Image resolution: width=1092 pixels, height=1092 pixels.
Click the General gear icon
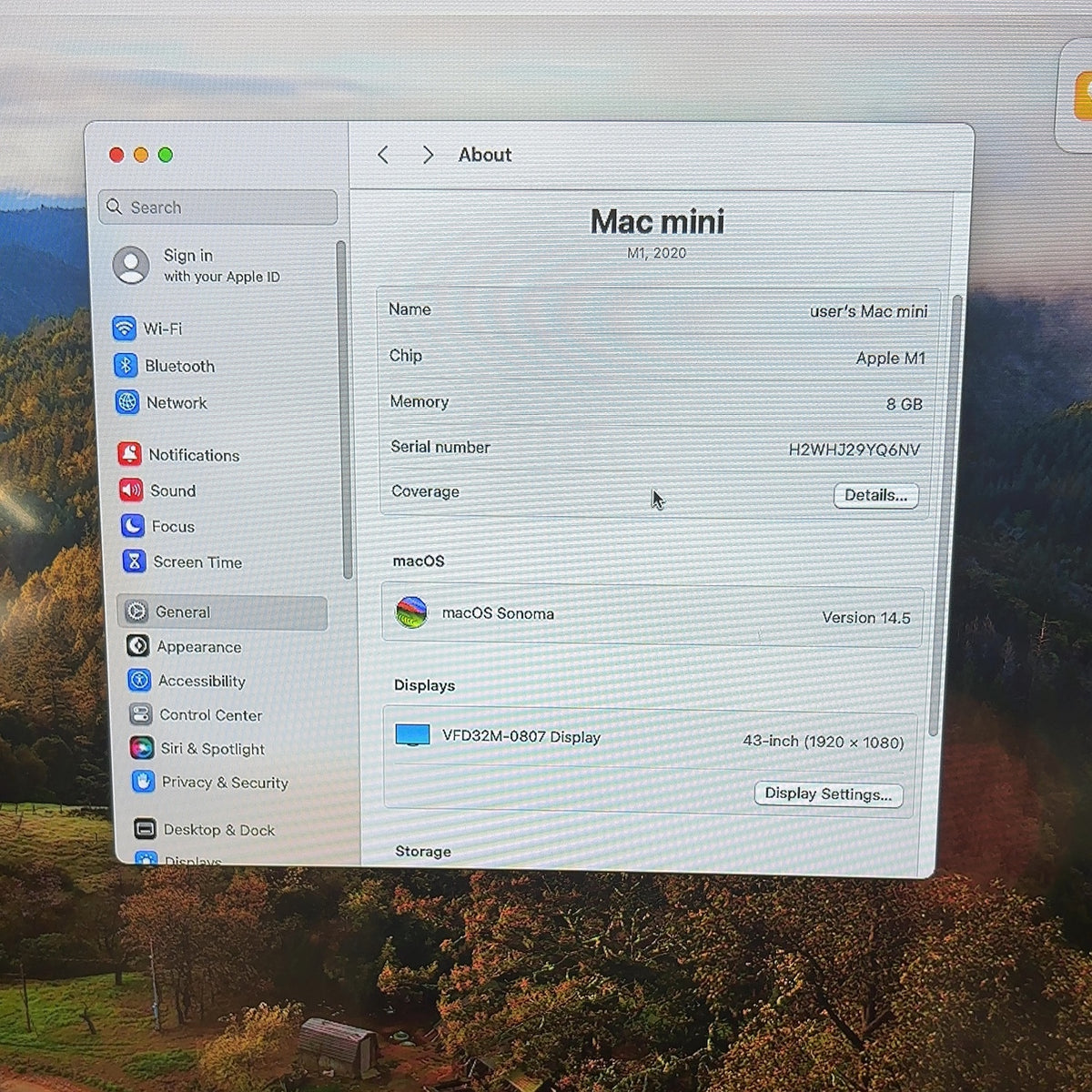136,611
